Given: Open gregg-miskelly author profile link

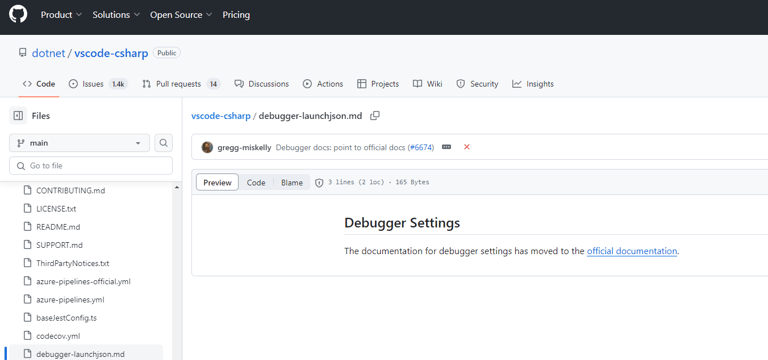Looking at the screenshot, I should click(x=244, y=147).
